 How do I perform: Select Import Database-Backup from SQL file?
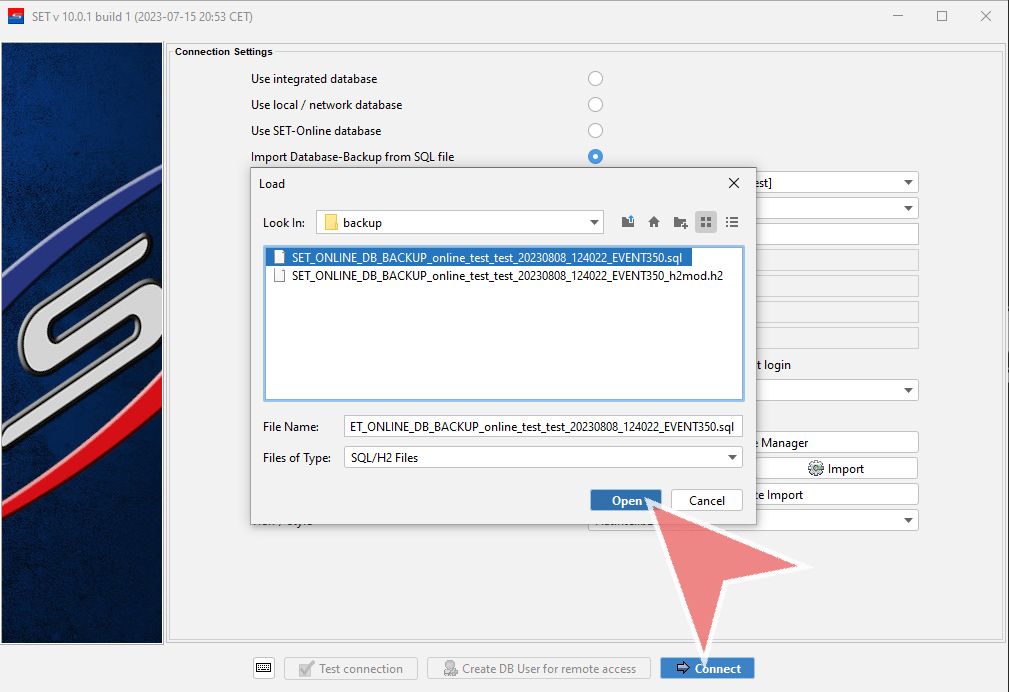[595, 157]
